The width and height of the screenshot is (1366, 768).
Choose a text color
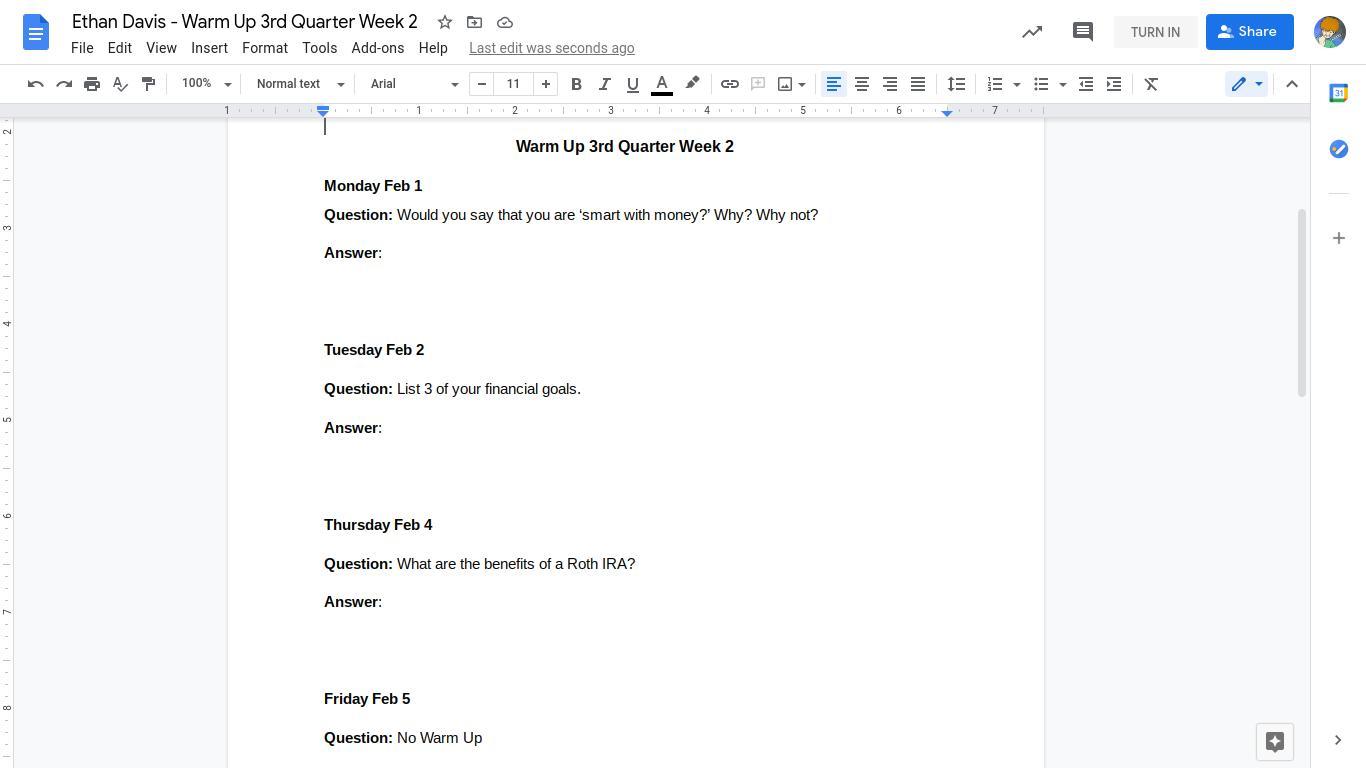click(662, 84)
